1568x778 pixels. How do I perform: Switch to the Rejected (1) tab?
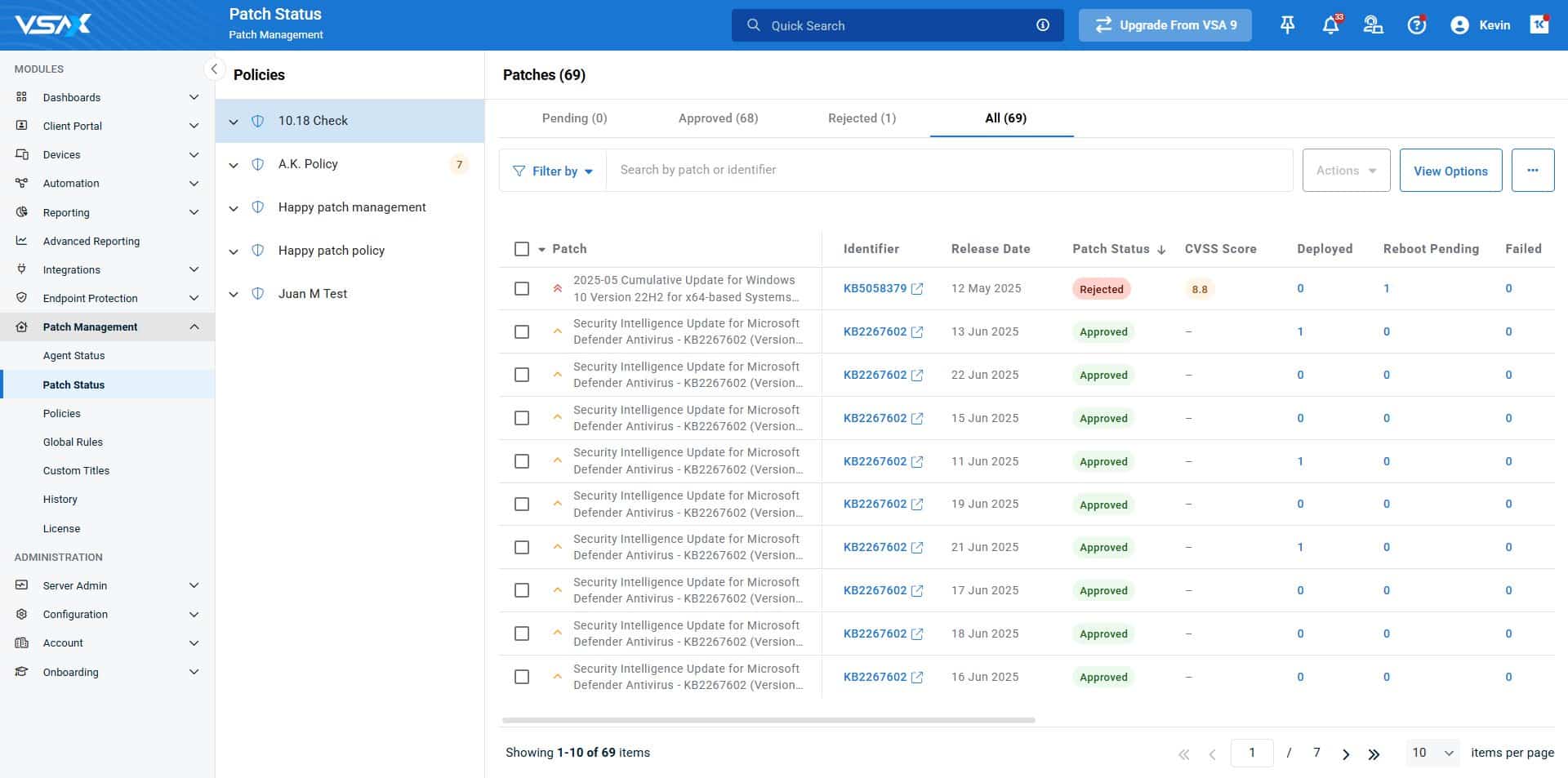(862, 118)
